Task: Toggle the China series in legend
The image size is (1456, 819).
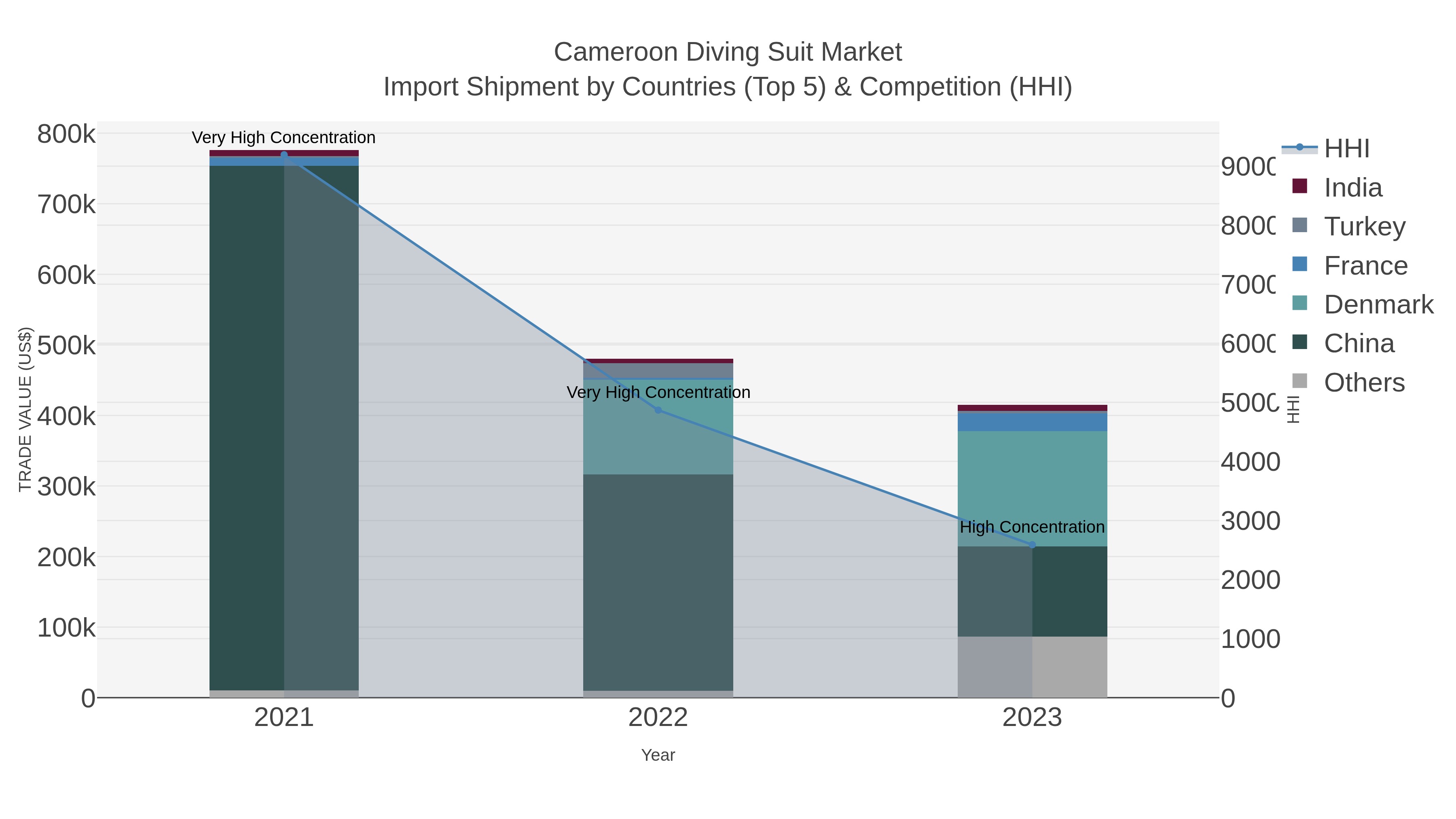Action: point(1343,344)
